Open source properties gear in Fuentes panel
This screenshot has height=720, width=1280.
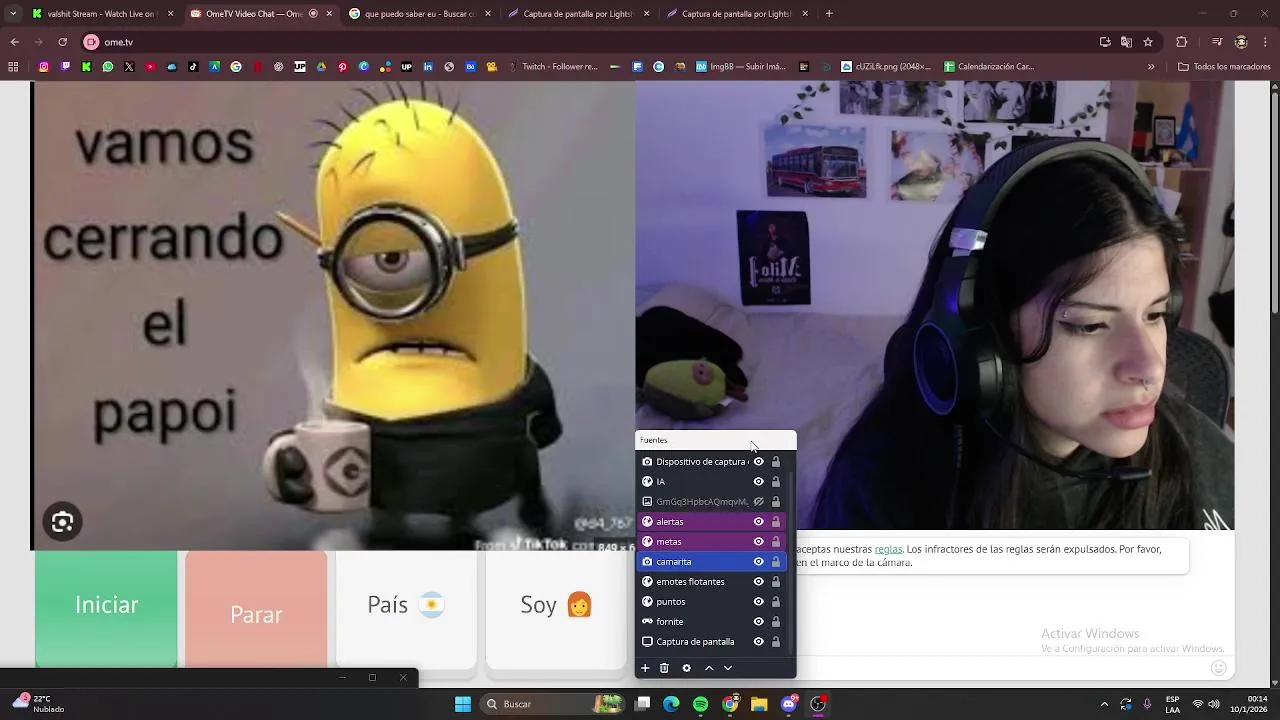[686, 668]
